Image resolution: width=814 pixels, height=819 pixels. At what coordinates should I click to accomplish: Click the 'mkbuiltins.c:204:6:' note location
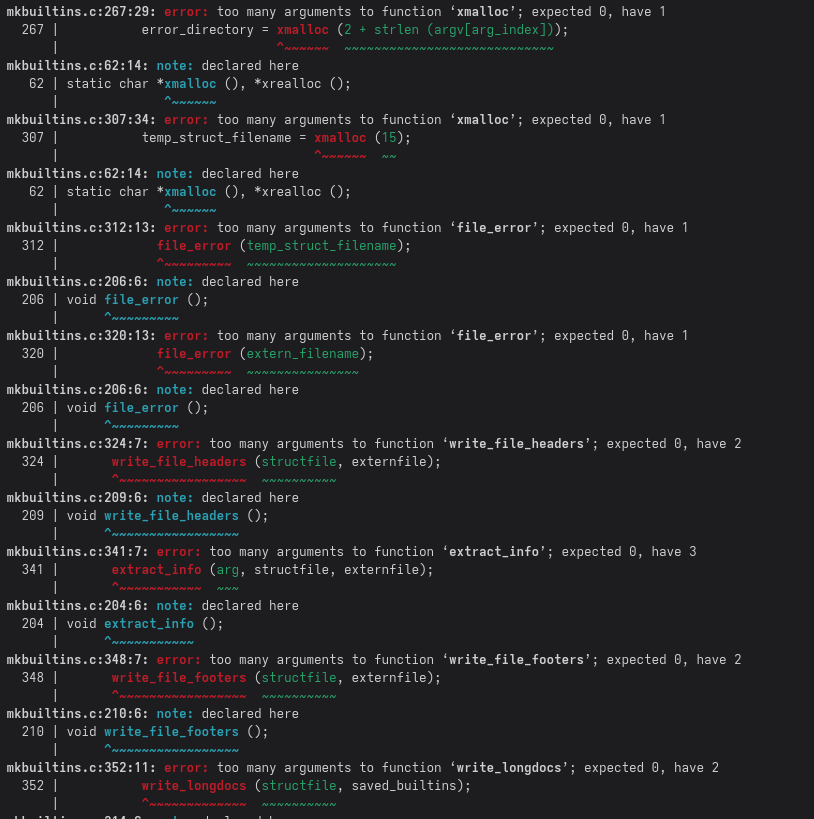coord(77,606)
